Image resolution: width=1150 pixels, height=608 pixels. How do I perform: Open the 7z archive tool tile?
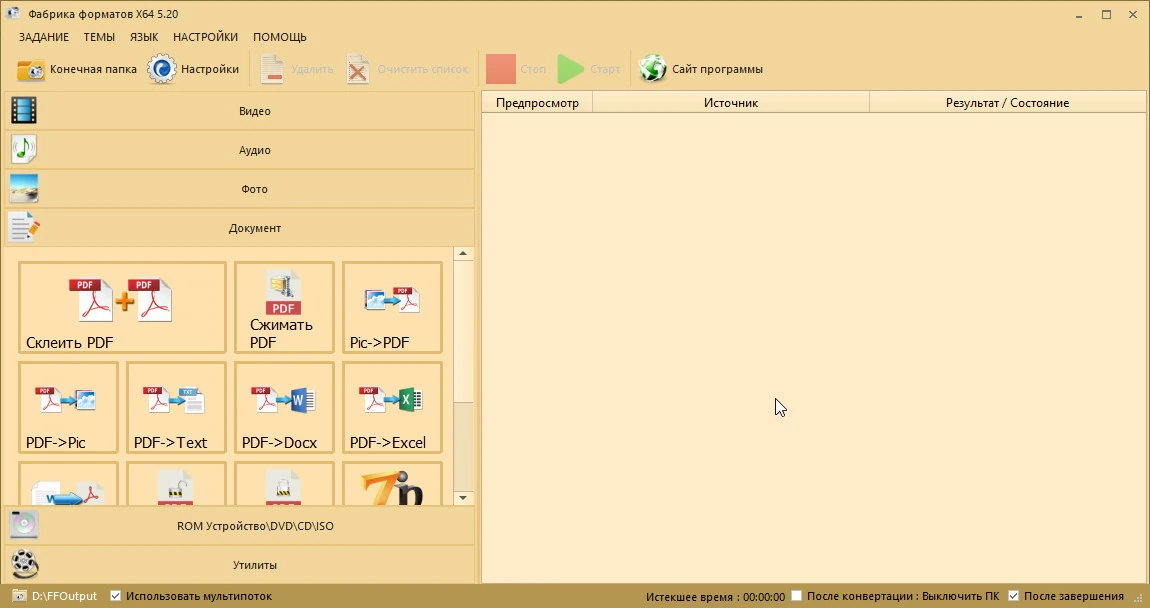[x=392, y=483]
